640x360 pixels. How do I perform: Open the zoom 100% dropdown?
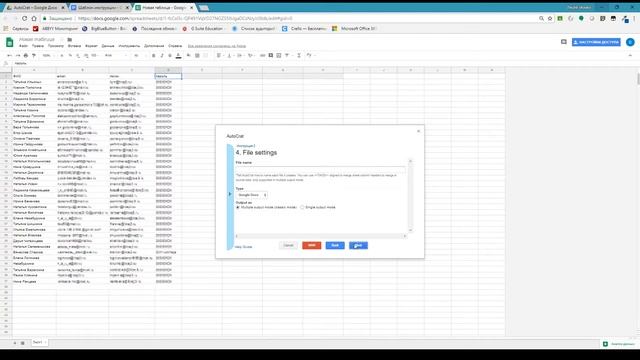(x=48, y=56)
